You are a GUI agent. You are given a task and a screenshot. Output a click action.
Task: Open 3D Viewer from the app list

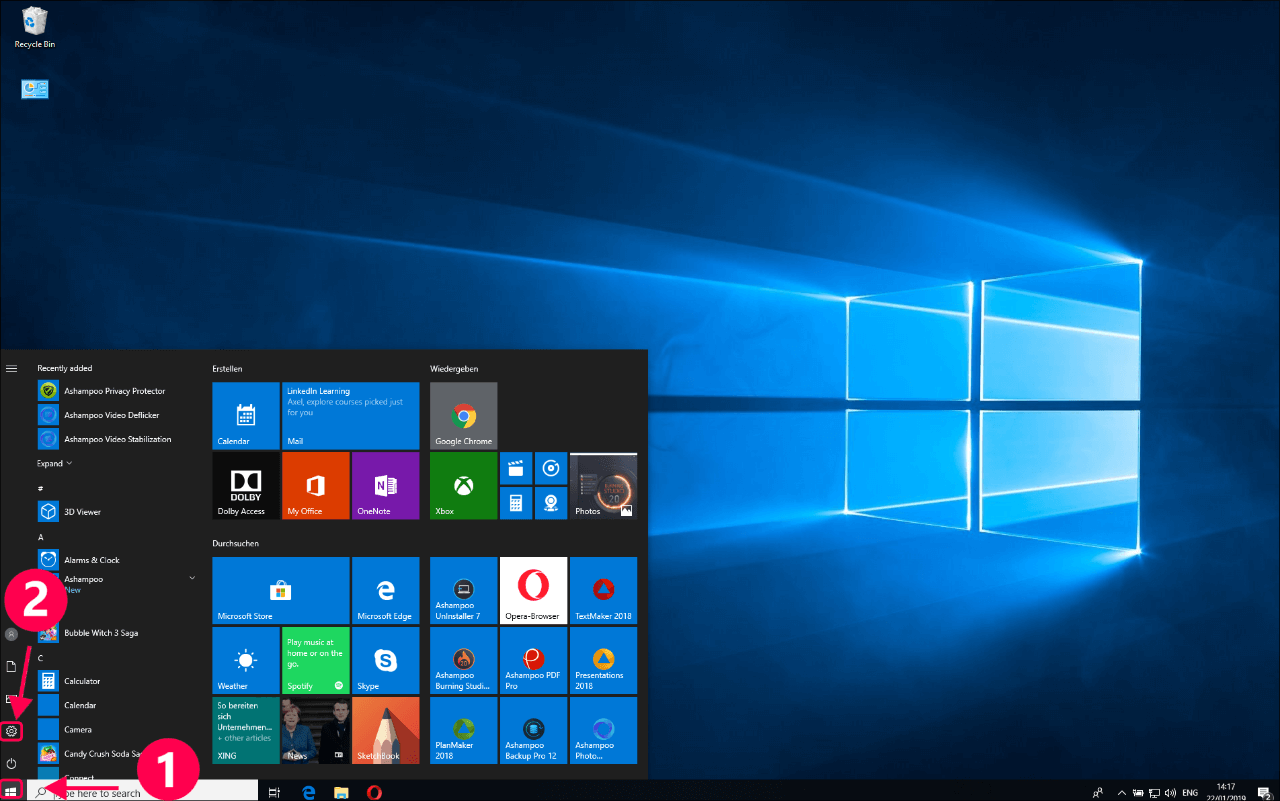[x=82, y=512]
